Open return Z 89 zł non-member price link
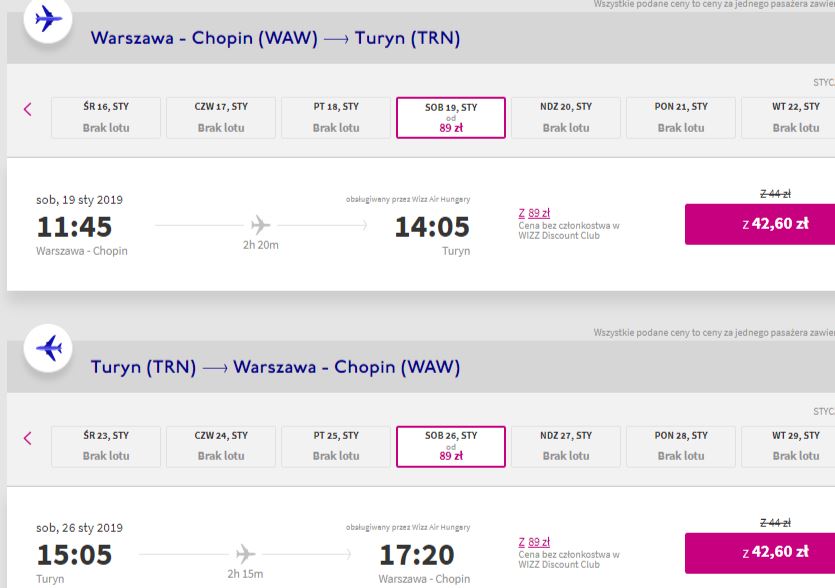This screenshot has height=588, width=835. (x=534, y=542)
